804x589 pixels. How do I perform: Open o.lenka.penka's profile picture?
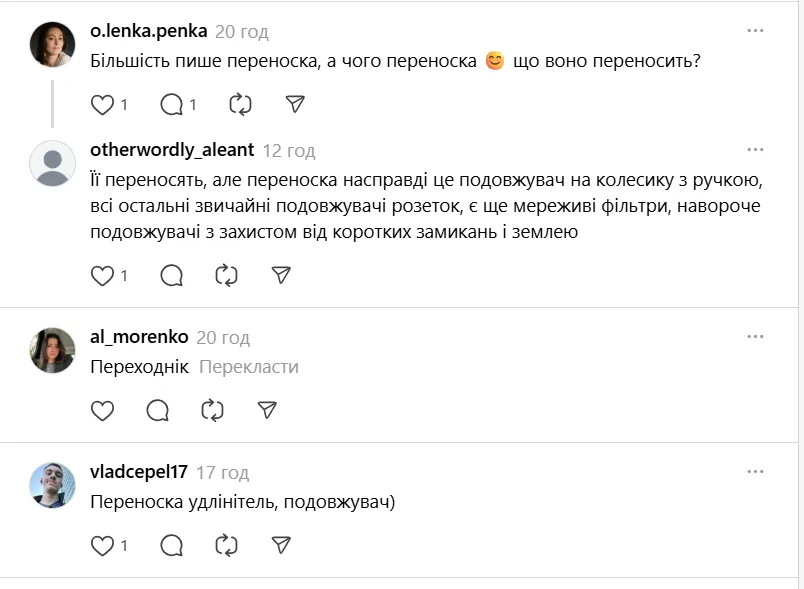click(x=52, y=44)
